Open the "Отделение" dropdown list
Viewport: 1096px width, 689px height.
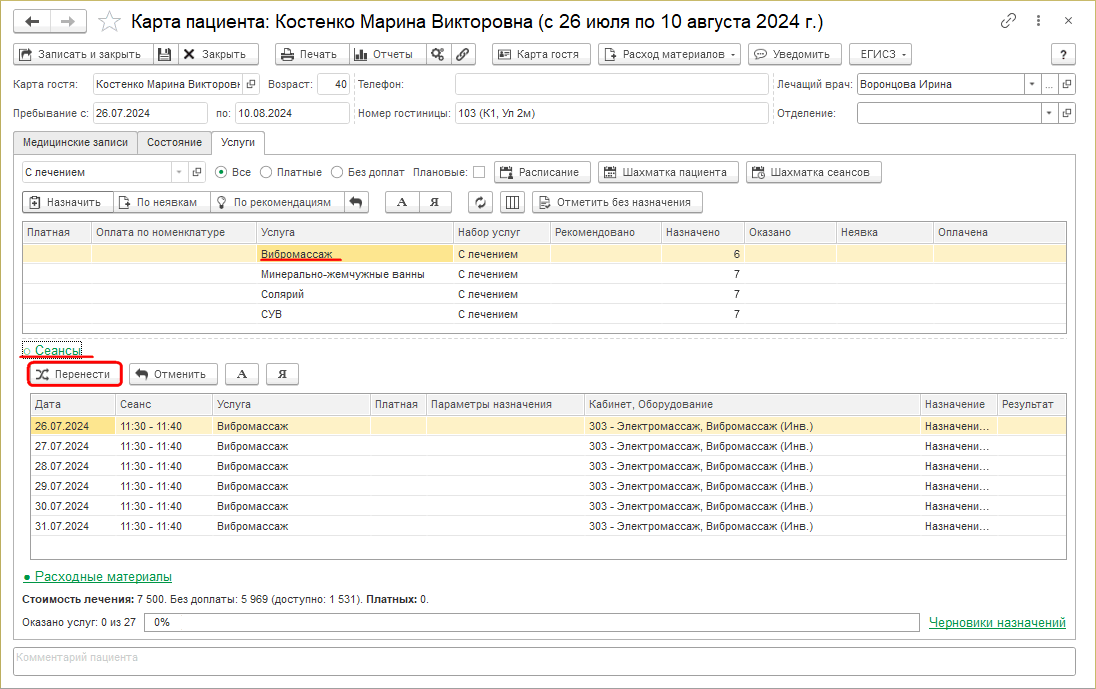point(1048,114)
